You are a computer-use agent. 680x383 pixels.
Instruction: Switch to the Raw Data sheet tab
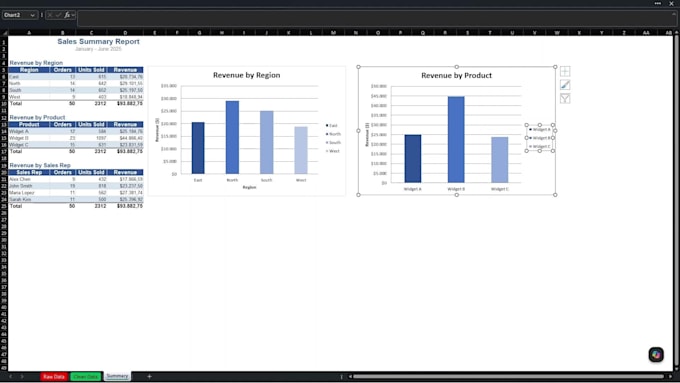54,376
